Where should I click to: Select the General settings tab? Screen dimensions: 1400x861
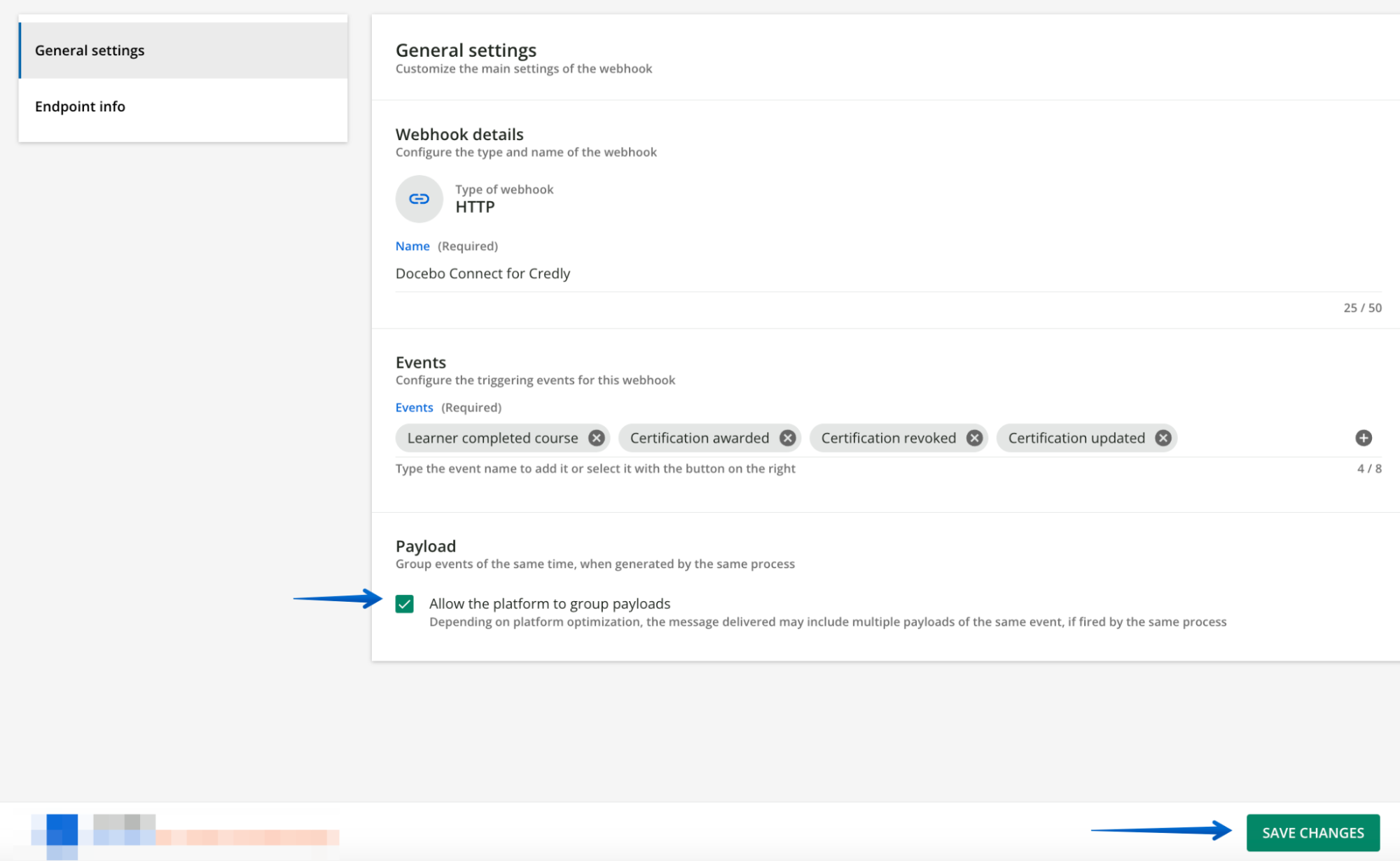tap(90, 50)
